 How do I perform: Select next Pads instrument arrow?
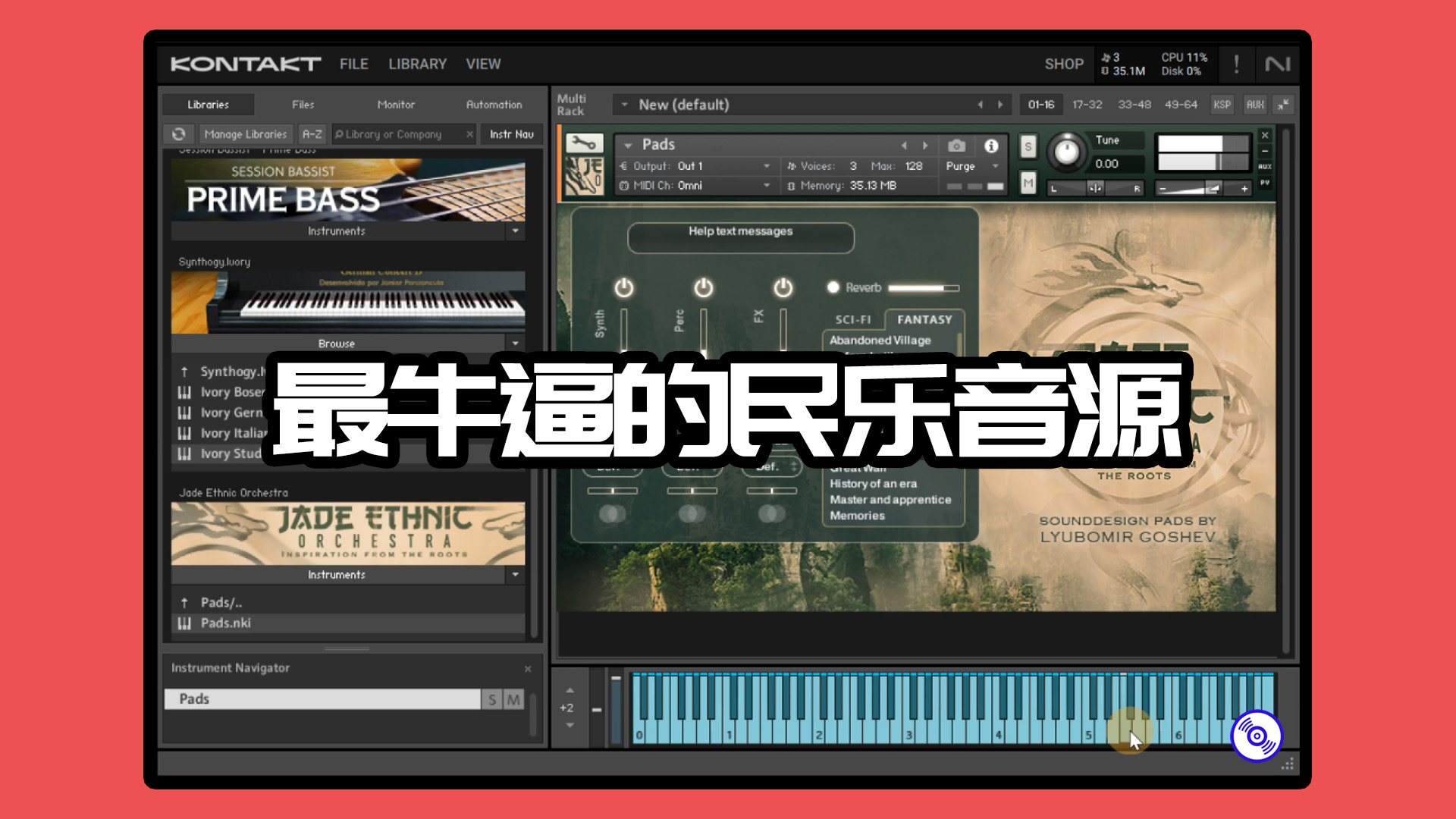coord(925,146)
